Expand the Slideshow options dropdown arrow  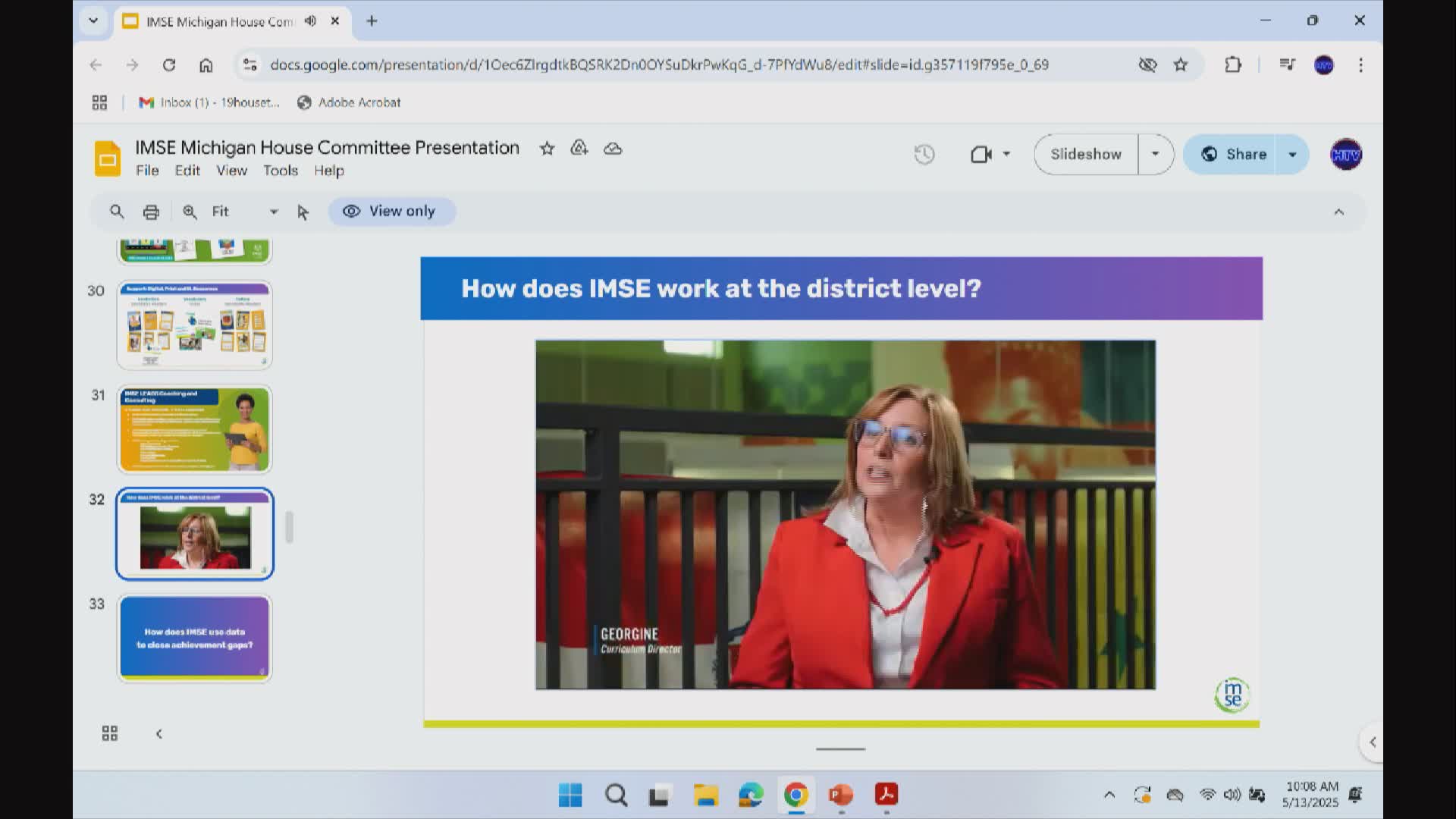pos(1155,154)
